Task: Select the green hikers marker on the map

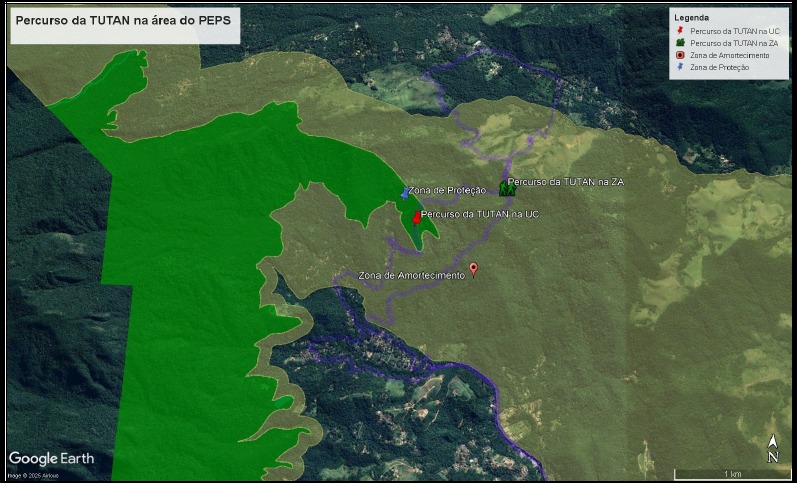Action: (x=506, y=188)
